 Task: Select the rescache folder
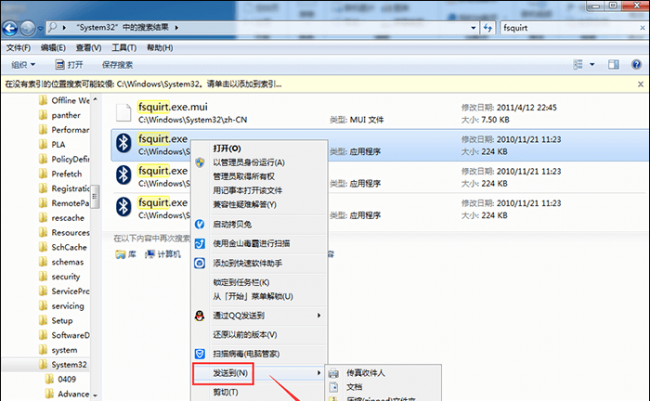point(68,218)
